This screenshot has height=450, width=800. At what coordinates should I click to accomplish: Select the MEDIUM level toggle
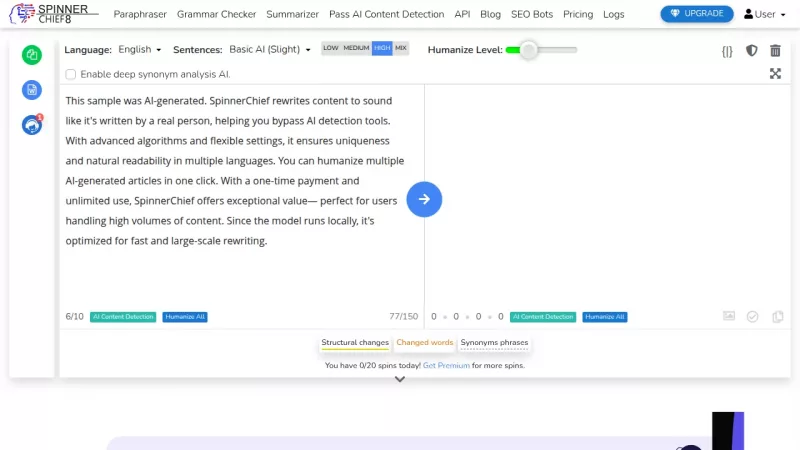(356, 48)
